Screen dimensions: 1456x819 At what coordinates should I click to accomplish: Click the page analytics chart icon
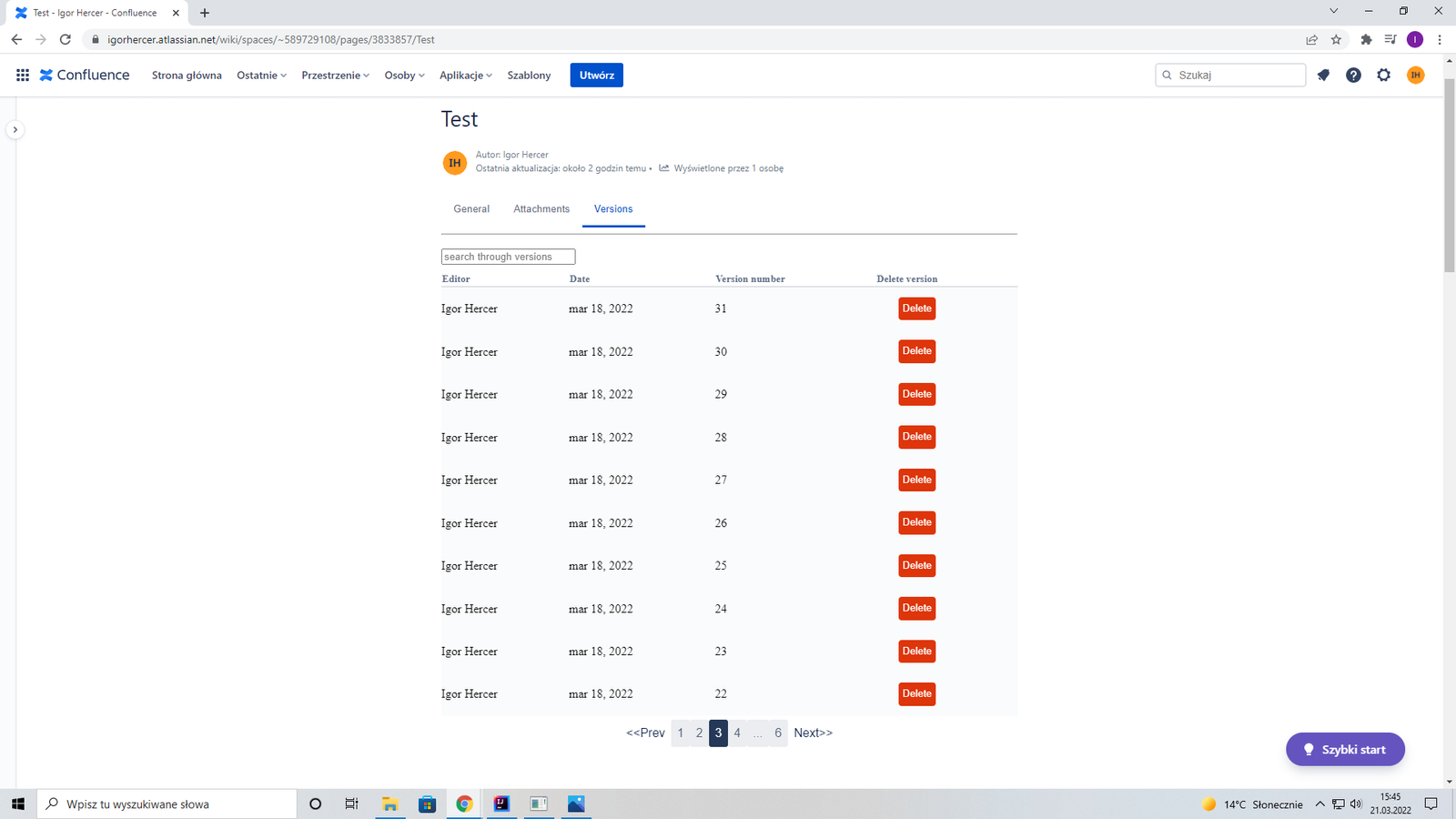click(664, 167)
